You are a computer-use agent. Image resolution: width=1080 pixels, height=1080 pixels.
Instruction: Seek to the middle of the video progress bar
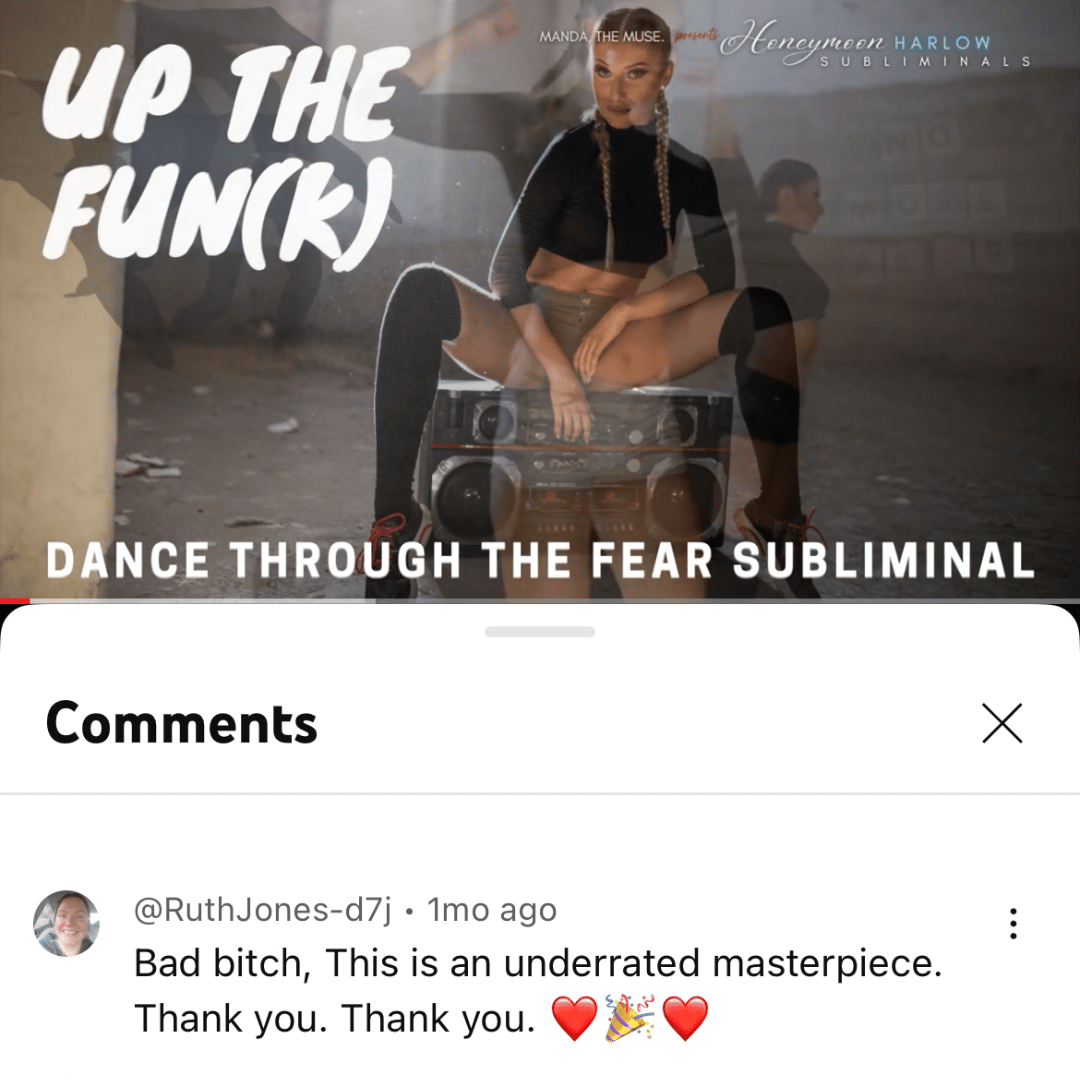pos(540,601)
